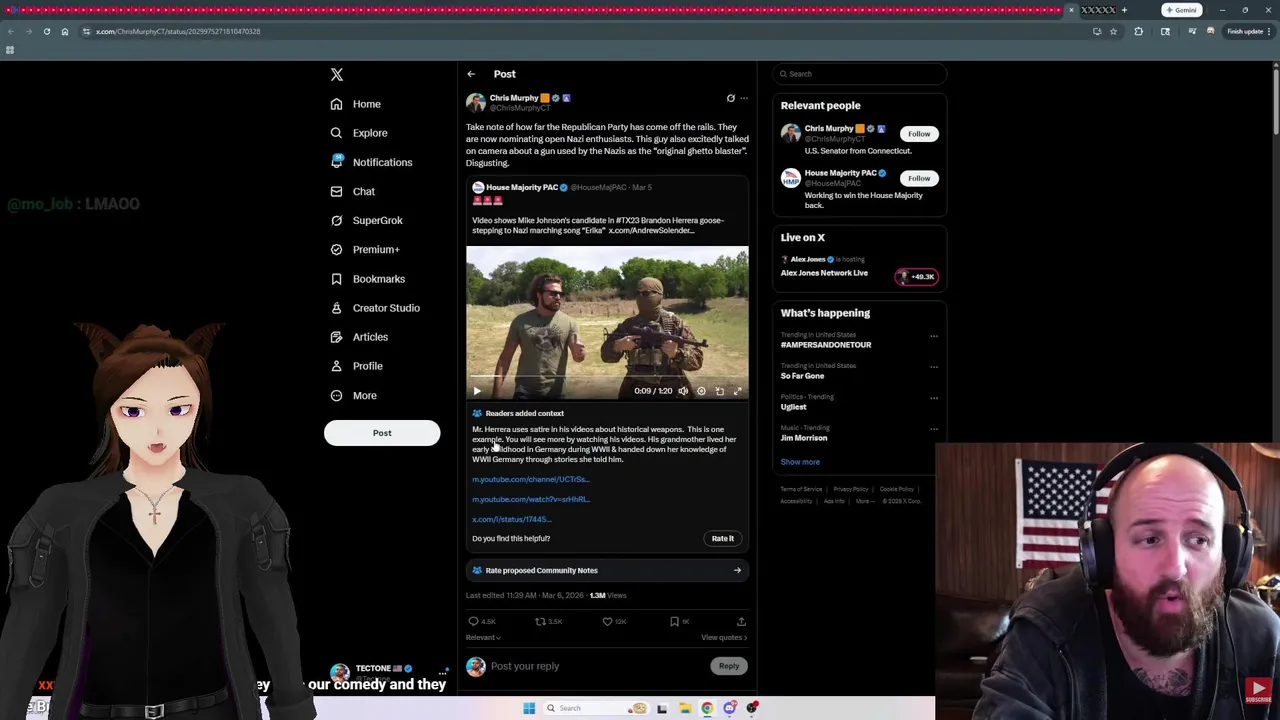Open options for #AMPERSANDONETOUR trend
Image resolution: width=1280 pixels, height=720 pixels.
[933, 336]
